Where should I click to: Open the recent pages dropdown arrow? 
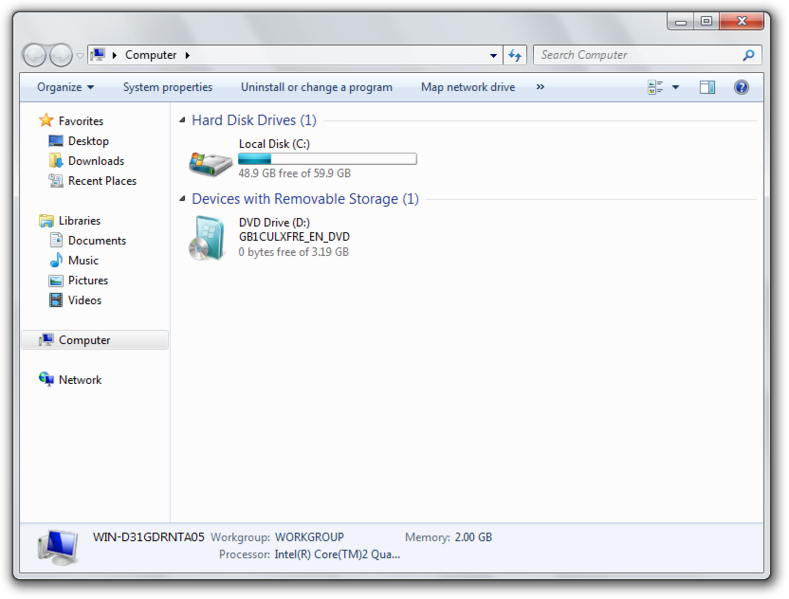click(80, 56)
